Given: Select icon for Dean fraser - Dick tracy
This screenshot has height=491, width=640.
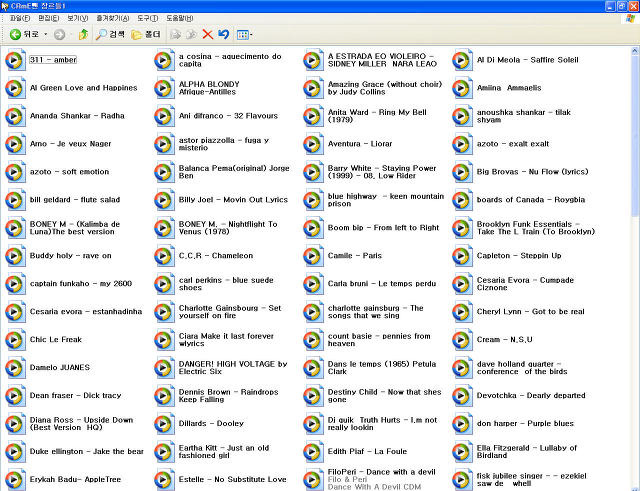Looking at the screenshot, I should click(15, 395).
